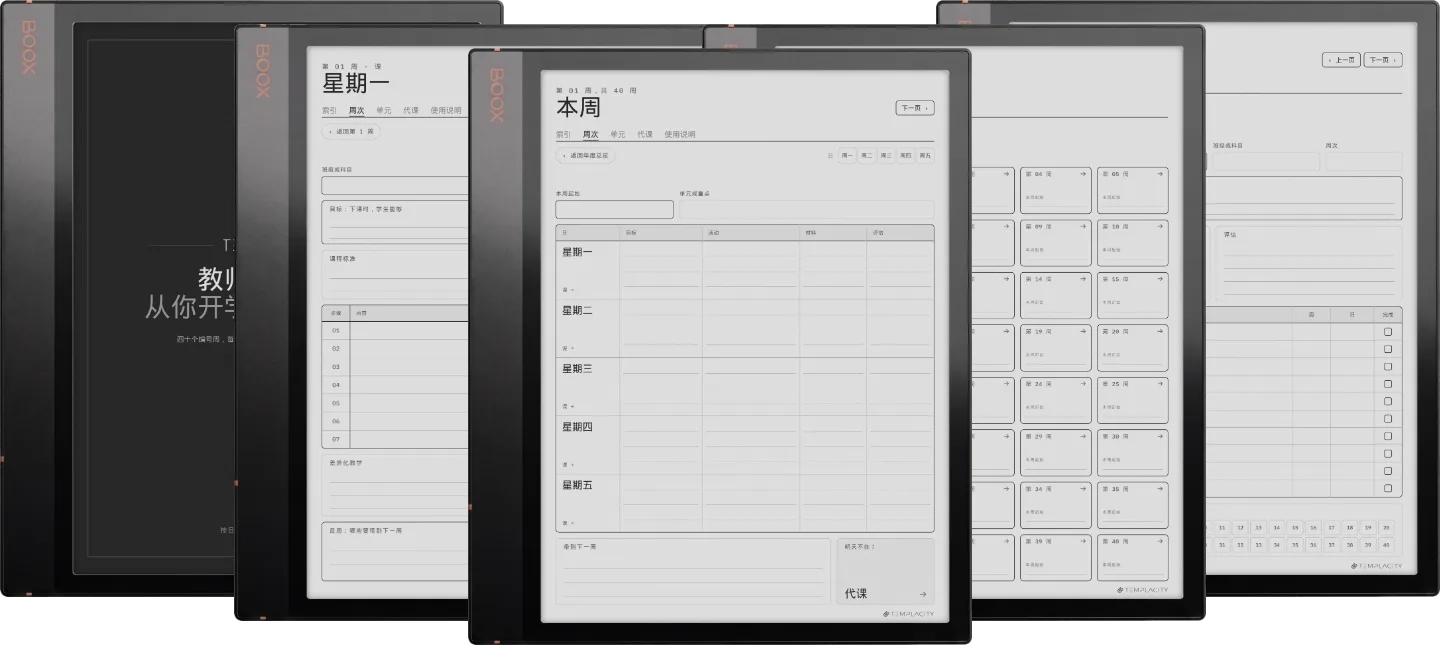Open 使用说明 tab on the 本周 page
The image size is (1440, 646).
[x=680, y=134]
